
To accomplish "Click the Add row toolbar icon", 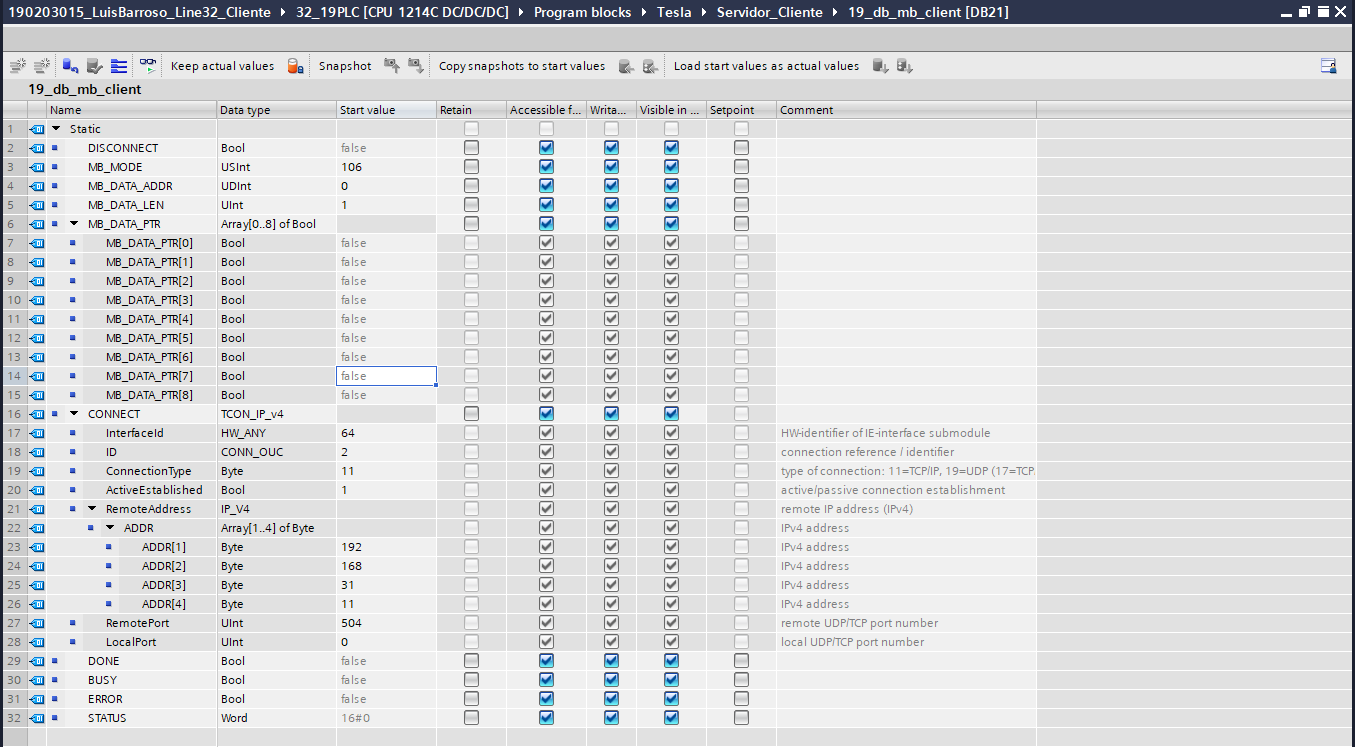I will click(41, 66).
